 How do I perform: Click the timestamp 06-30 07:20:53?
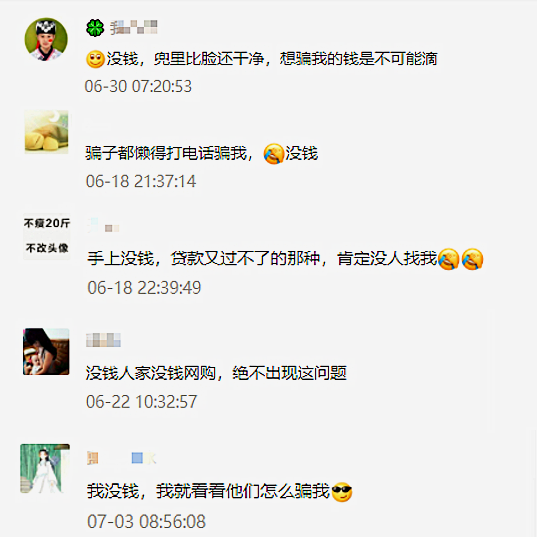pos(138,86)
